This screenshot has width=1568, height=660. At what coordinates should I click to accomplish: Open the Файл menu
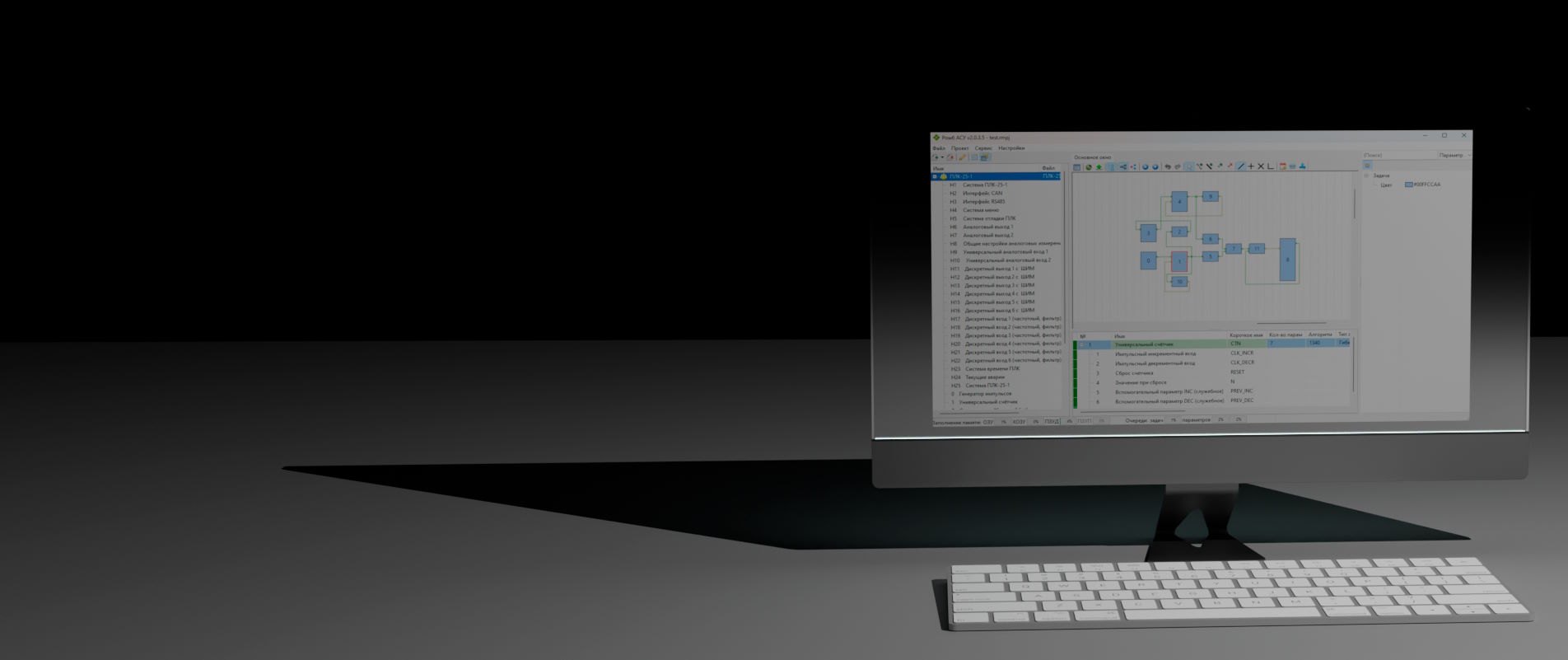[x=938, y=148]
